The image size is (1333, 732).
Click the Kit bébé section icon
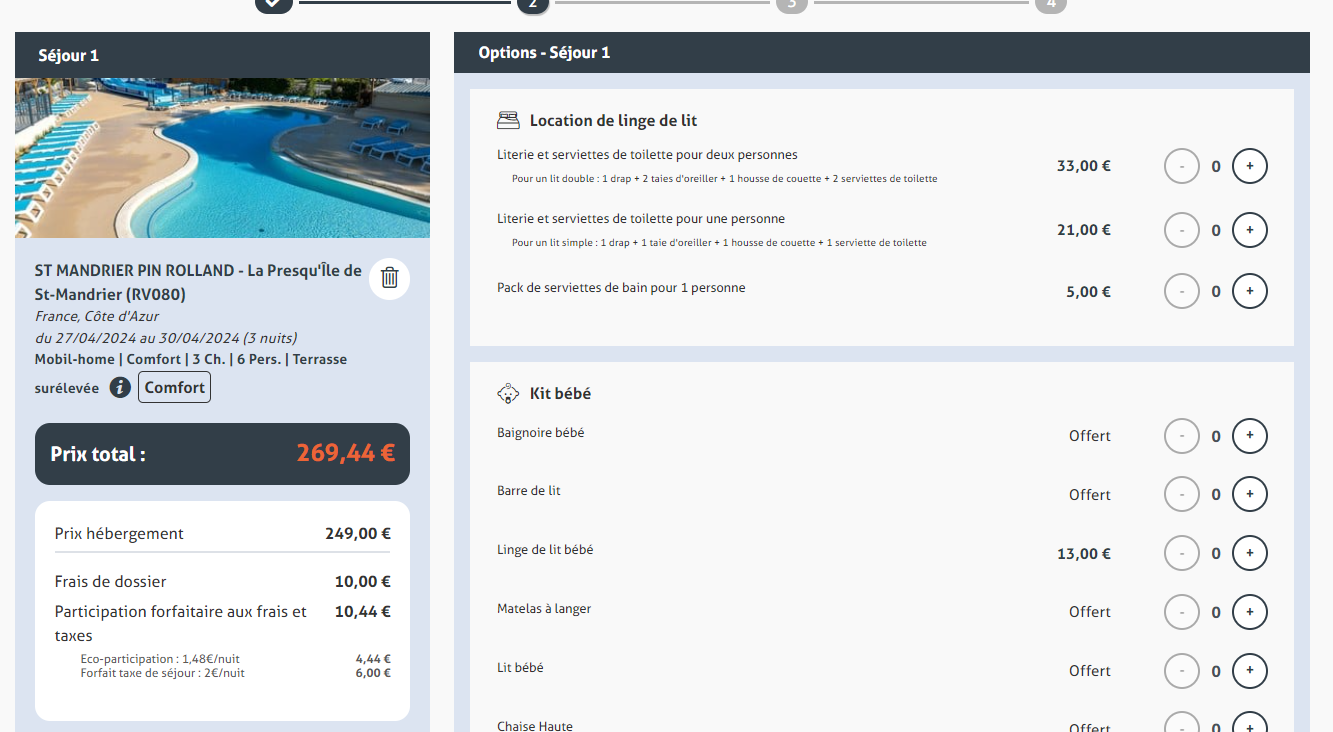point(508,394)
